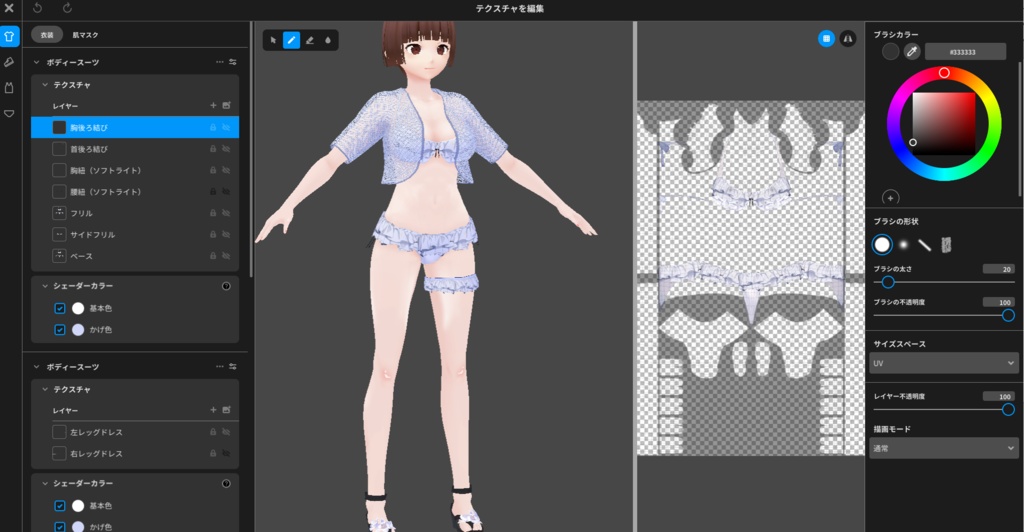This screenshot has height=532, width=1024.
Task: Close the texture editor with the X
Action: pos(9,8)
